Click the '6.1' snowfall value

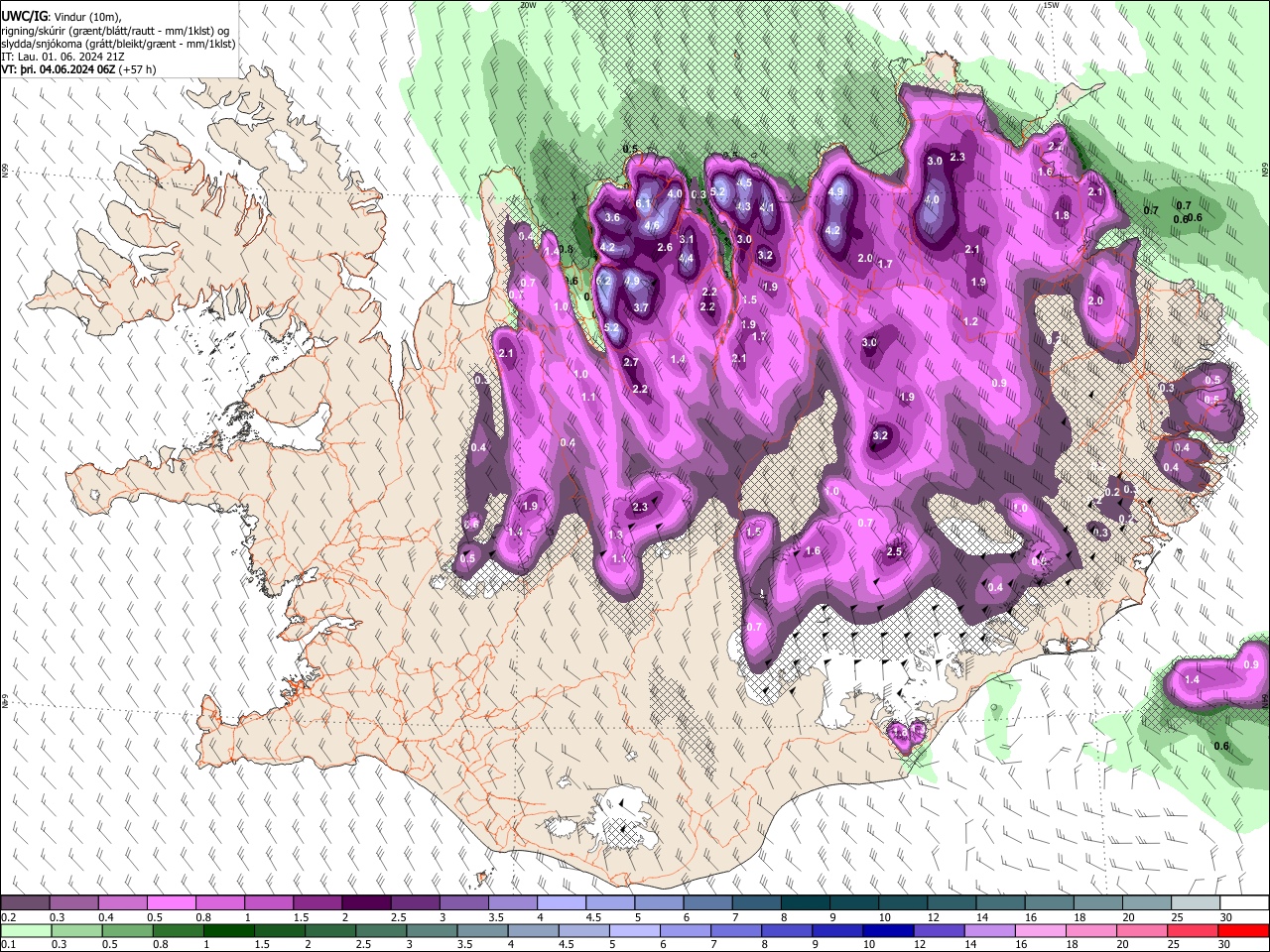pos(643,205)
